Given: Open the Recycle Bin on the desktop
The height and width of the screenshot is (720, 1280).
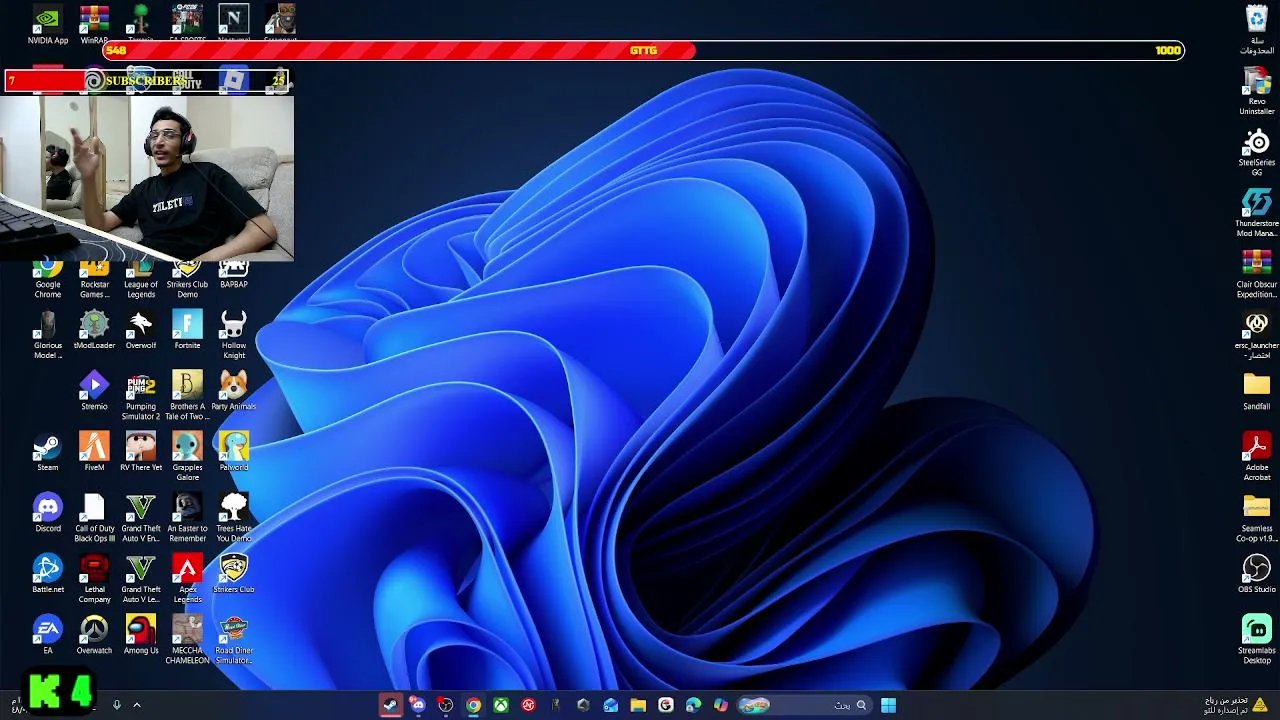Looking at the screenshot, I should click(x=1257, y=30).
